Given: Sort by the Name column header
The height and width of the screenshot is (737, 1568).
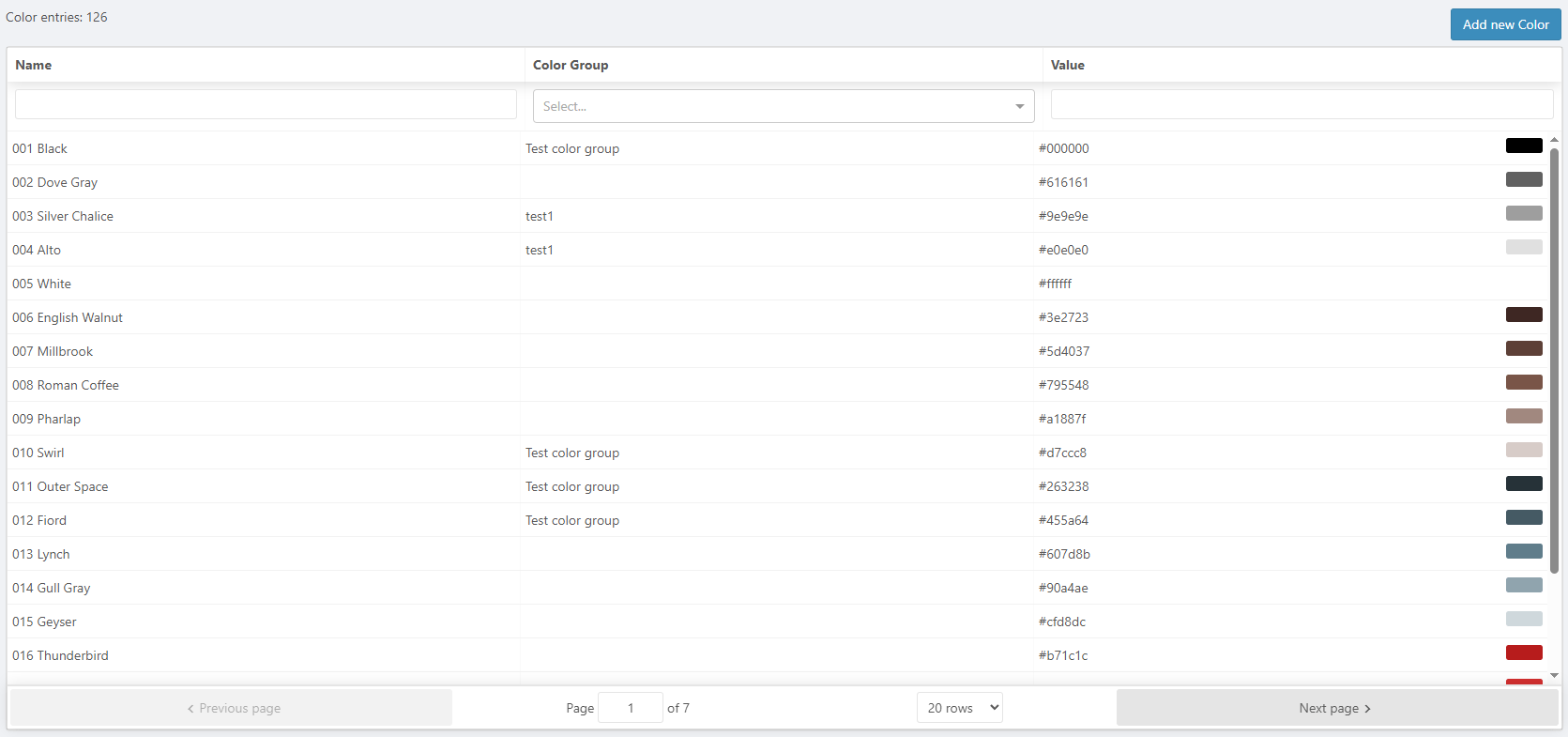Looking at the screenshot, I should tap(34, 65).
